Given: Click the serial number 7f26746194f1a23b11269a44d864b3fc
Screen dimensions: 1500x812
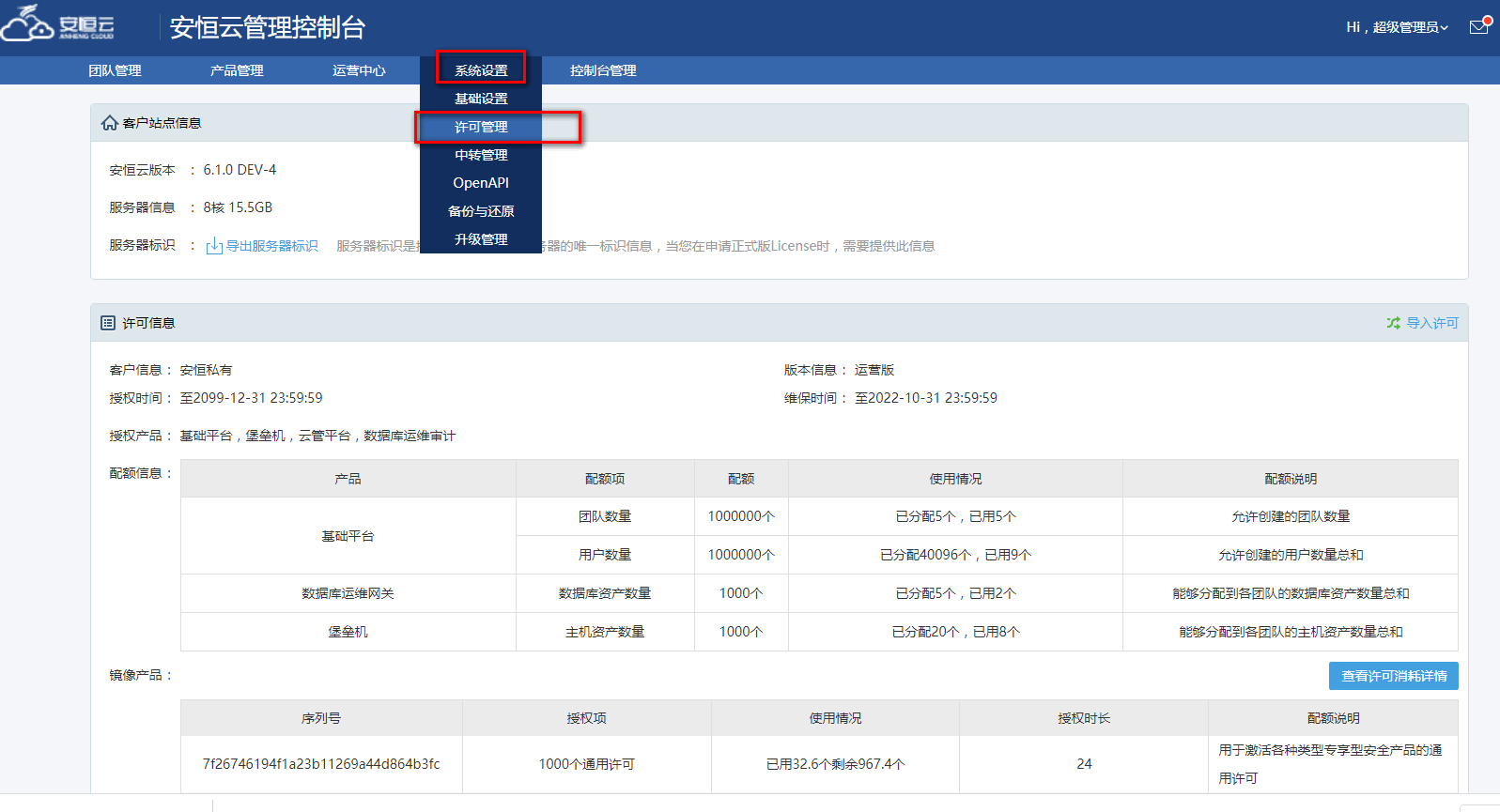Looking at the screenshot, I should point(321,764).
